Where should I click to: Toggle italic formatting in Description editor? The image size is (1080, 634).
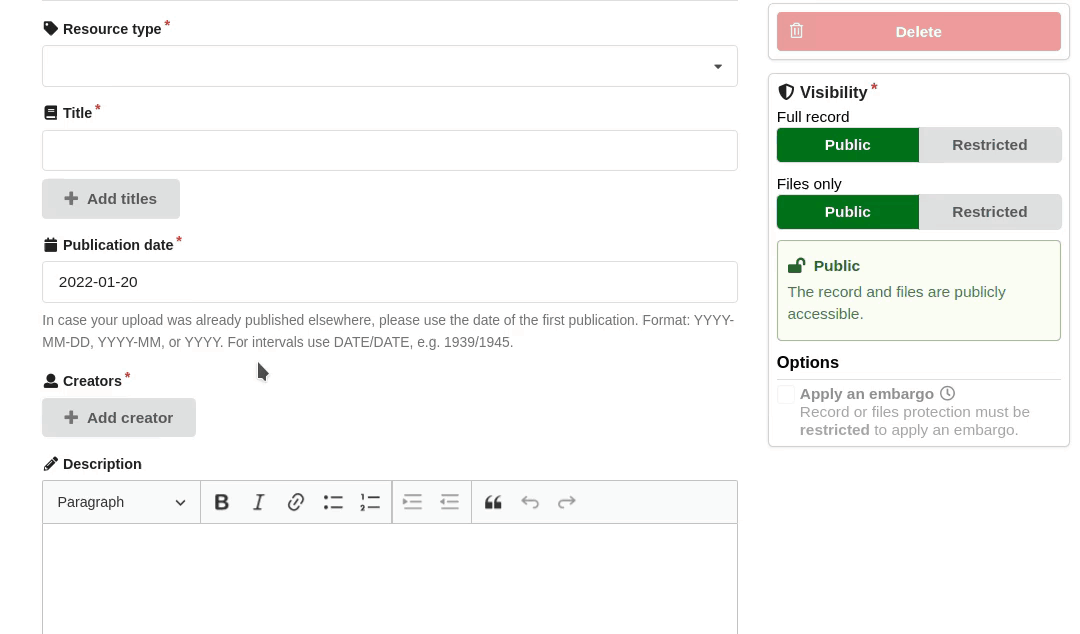258,502
